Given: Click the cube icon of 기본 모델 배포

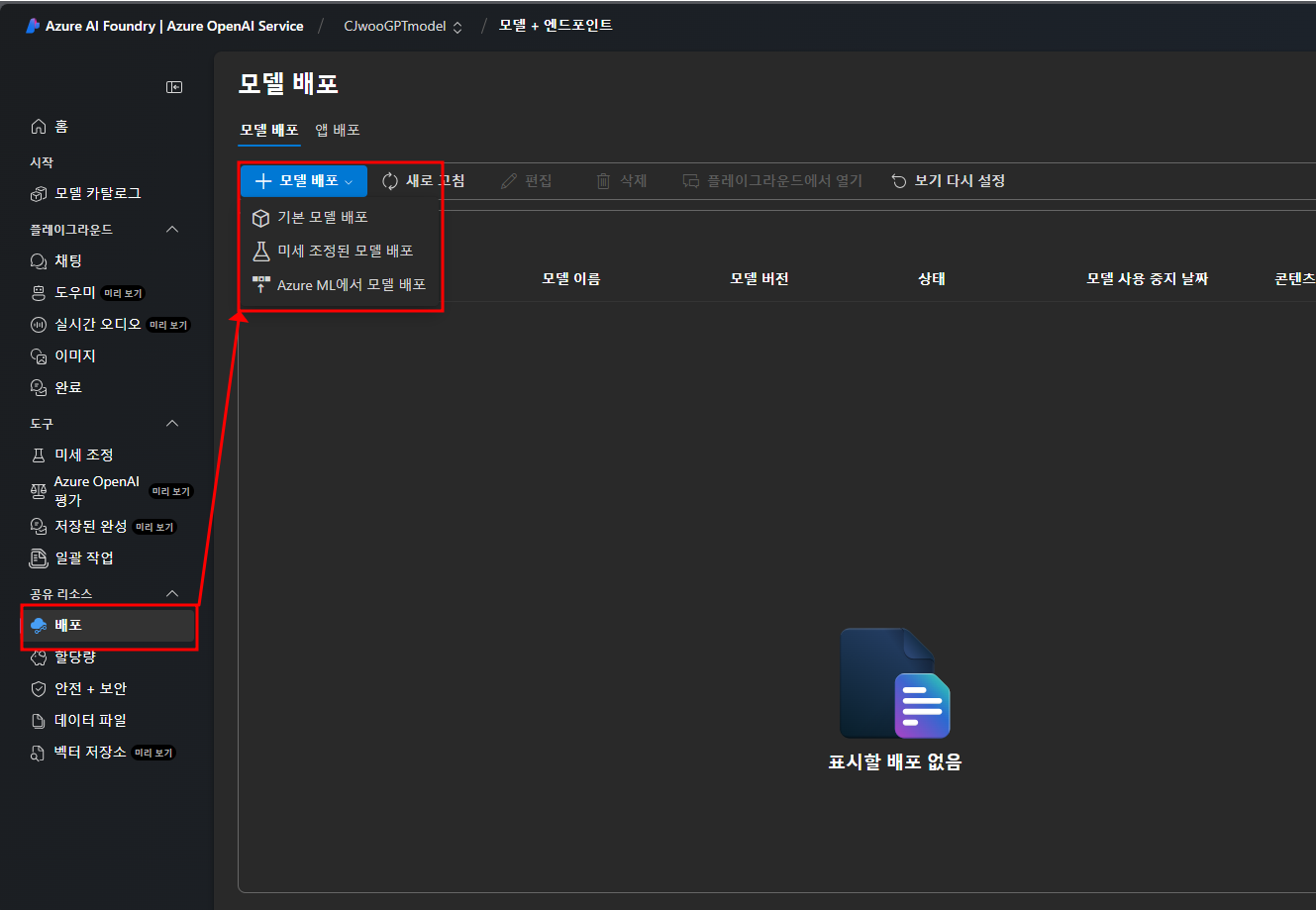Looking at the screenshot, I should [x=261, y=217].
